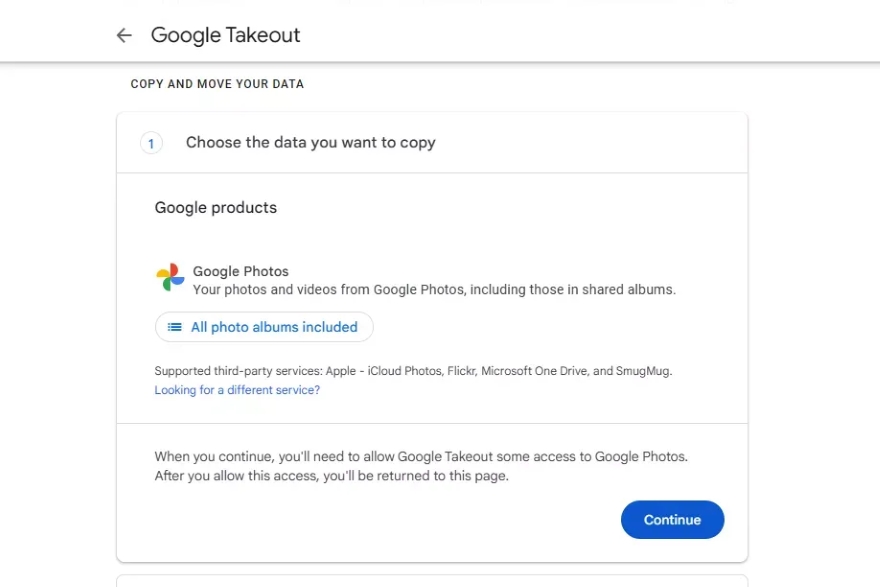Click the "Choose the data you want to copy" header
The width and height of the screenshot is (880, 587).
310,142
